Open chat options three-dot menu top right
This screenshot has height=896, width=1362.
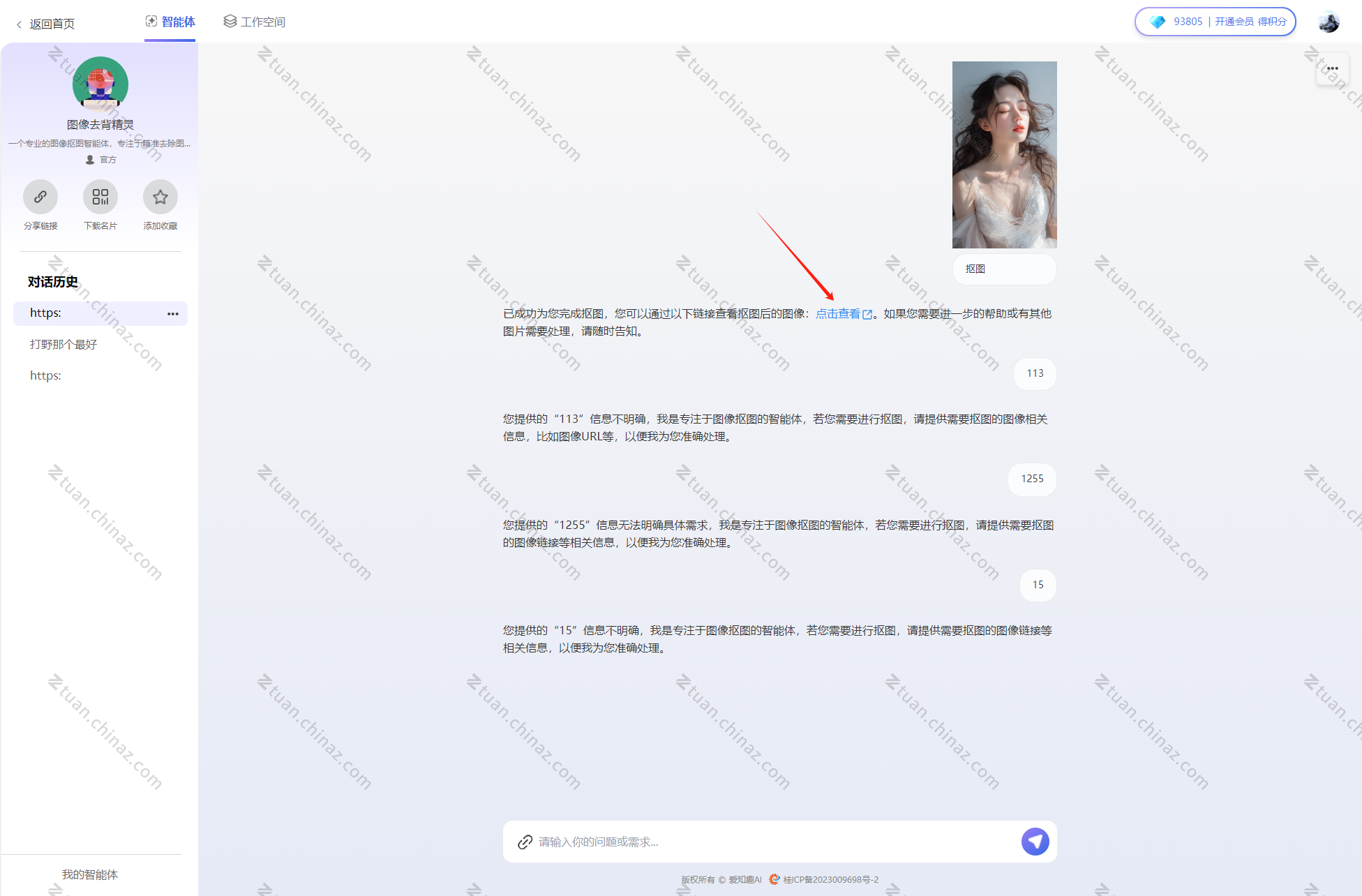(x=1332, y=68)
